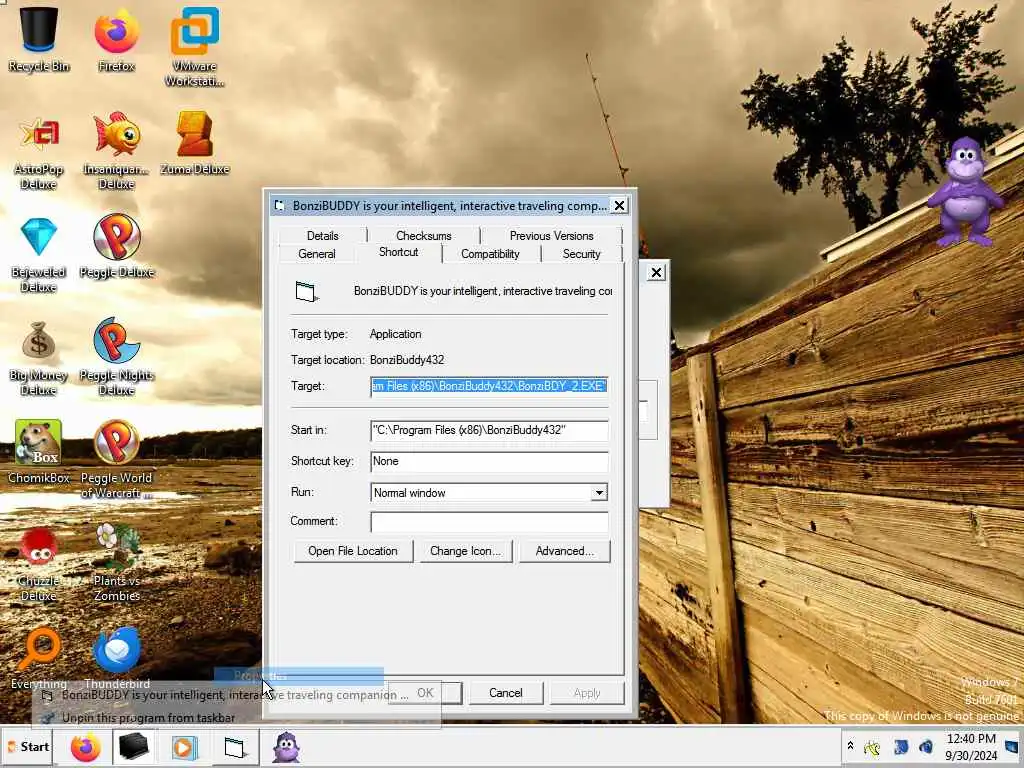
Task: Select the Peggle Nights Deluxe desktop icon
Action: (x=116, y=357)
